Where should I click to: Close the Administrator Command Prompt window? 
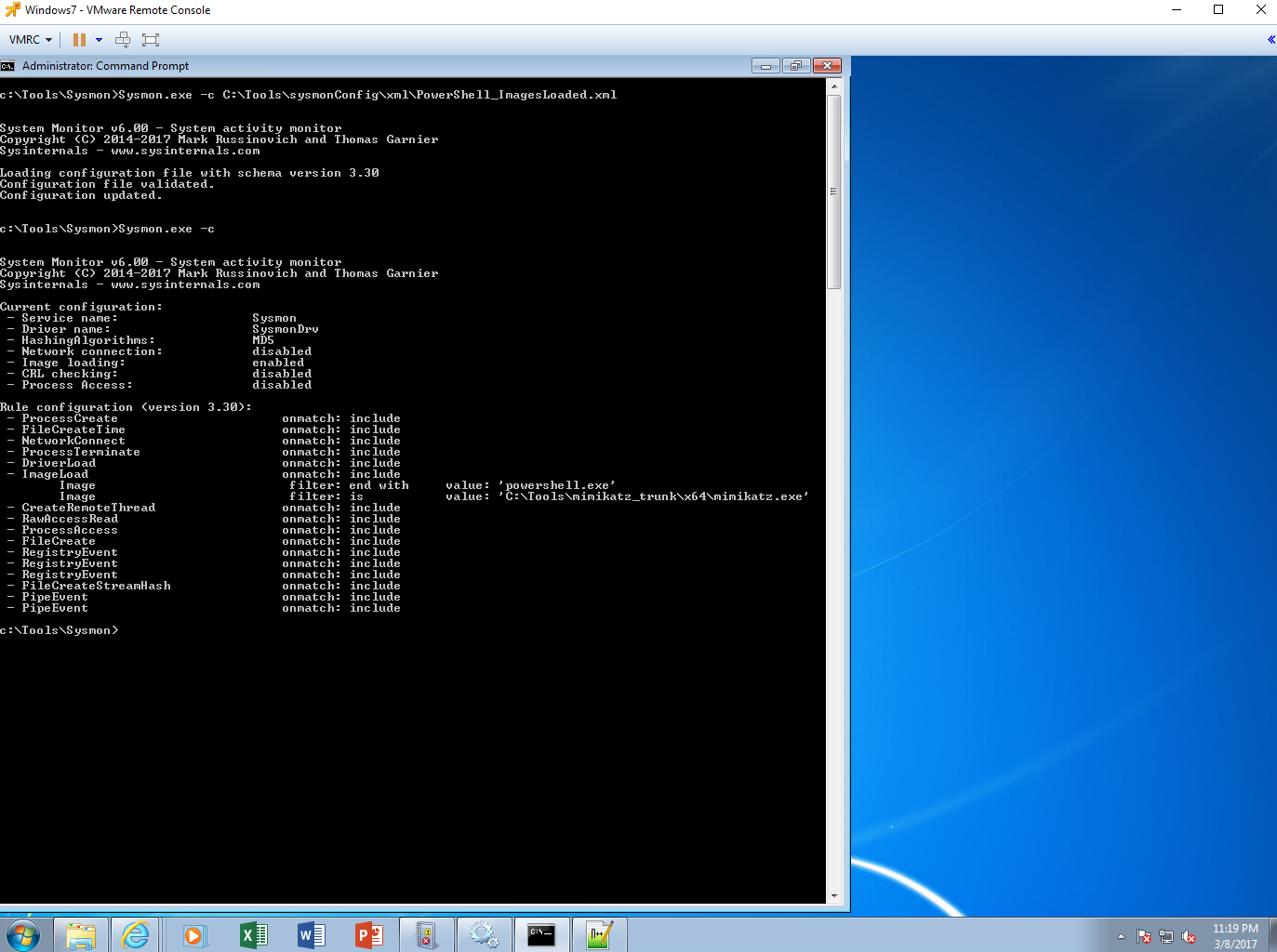pyautogui.click(x=827, y=66)
